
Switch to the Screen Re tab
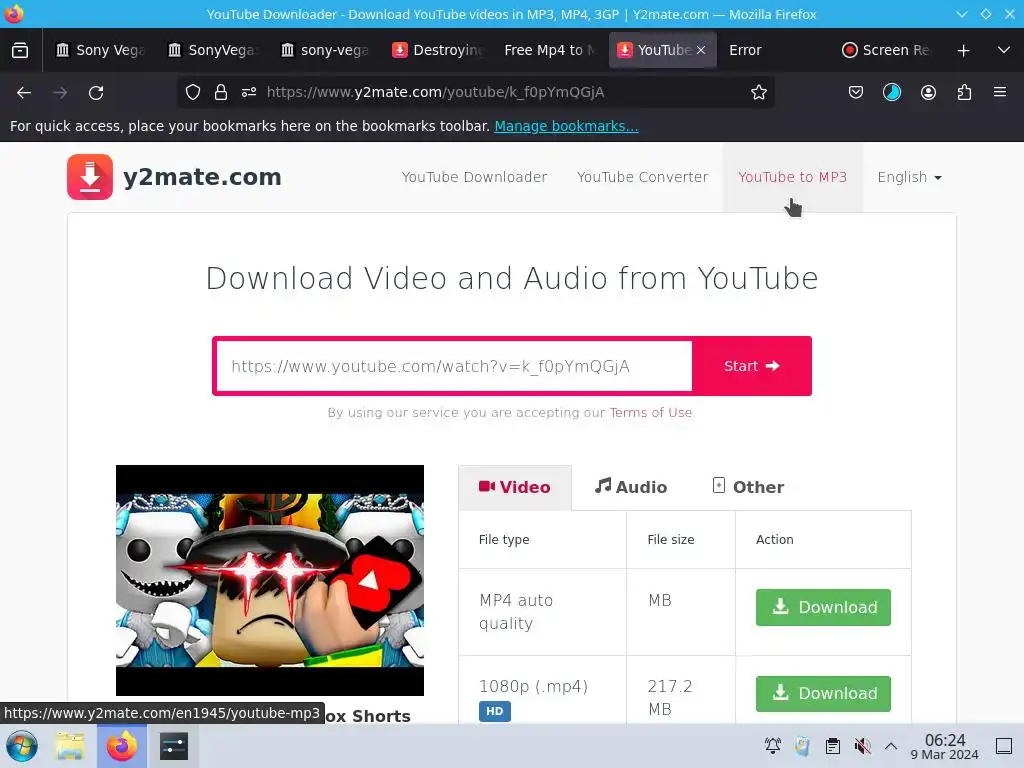(x=886, y=50)
